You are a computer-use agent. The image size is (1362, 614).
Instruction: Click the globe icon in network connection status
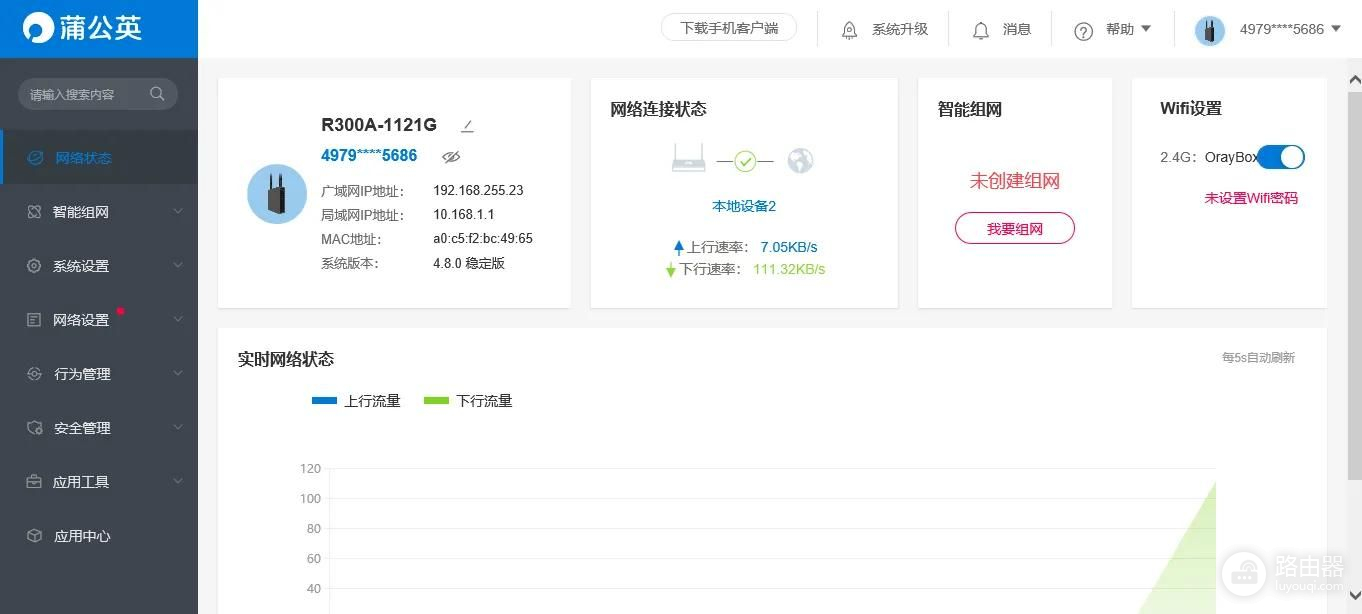click(x=800, y=160)
